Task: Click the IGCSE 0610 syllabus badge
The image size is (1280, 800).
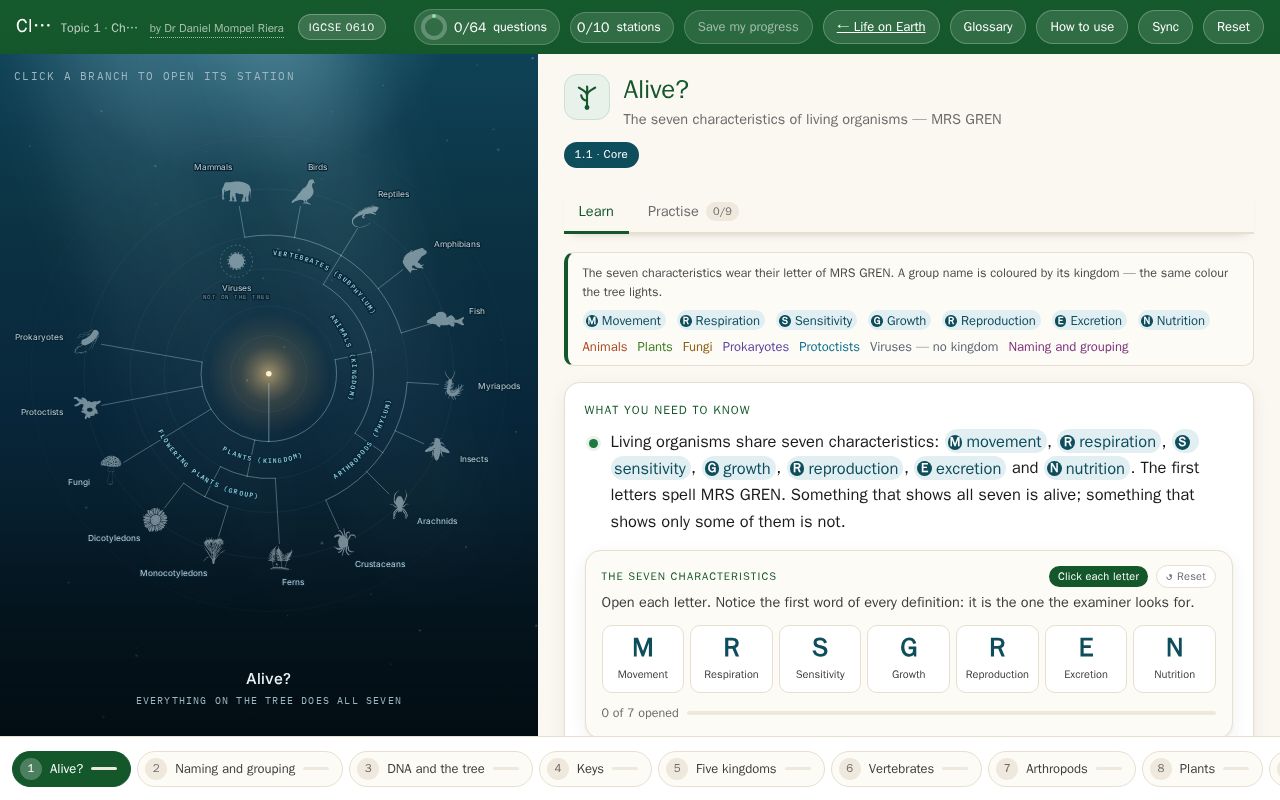Action: pyautogui.click(x=341, y=27)
